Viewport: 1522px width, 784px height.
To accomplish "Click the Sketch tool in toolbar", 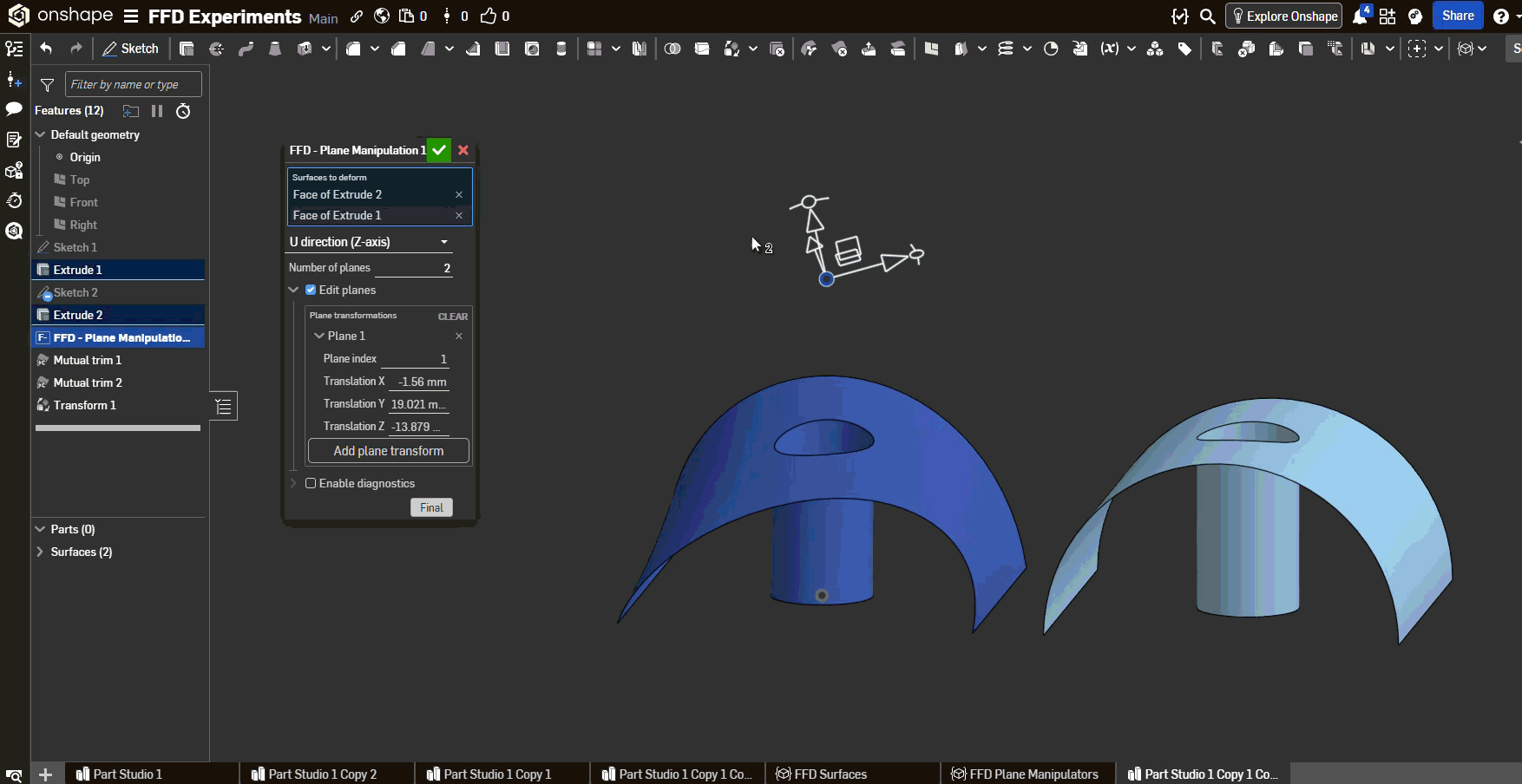I will pos(130,49).
